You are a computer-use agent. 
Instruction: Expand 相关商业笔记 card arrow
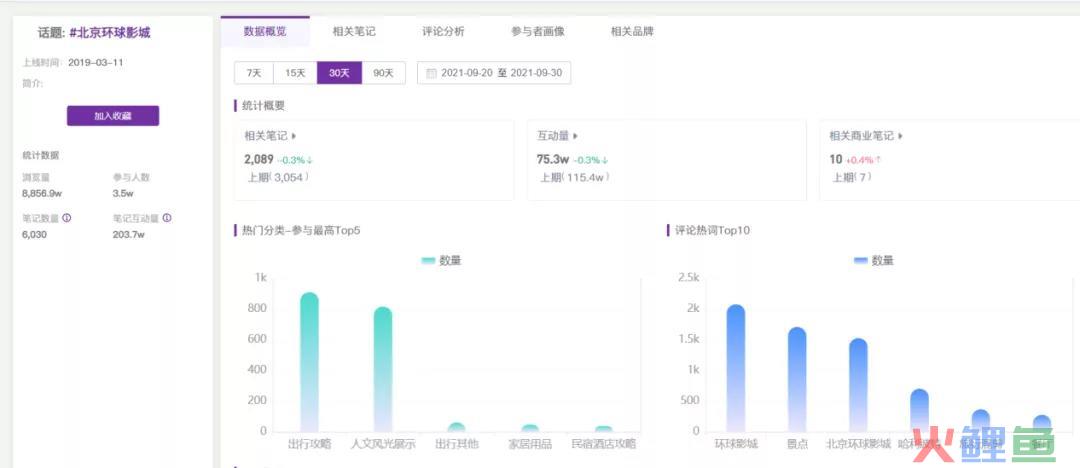click(900, 136)
